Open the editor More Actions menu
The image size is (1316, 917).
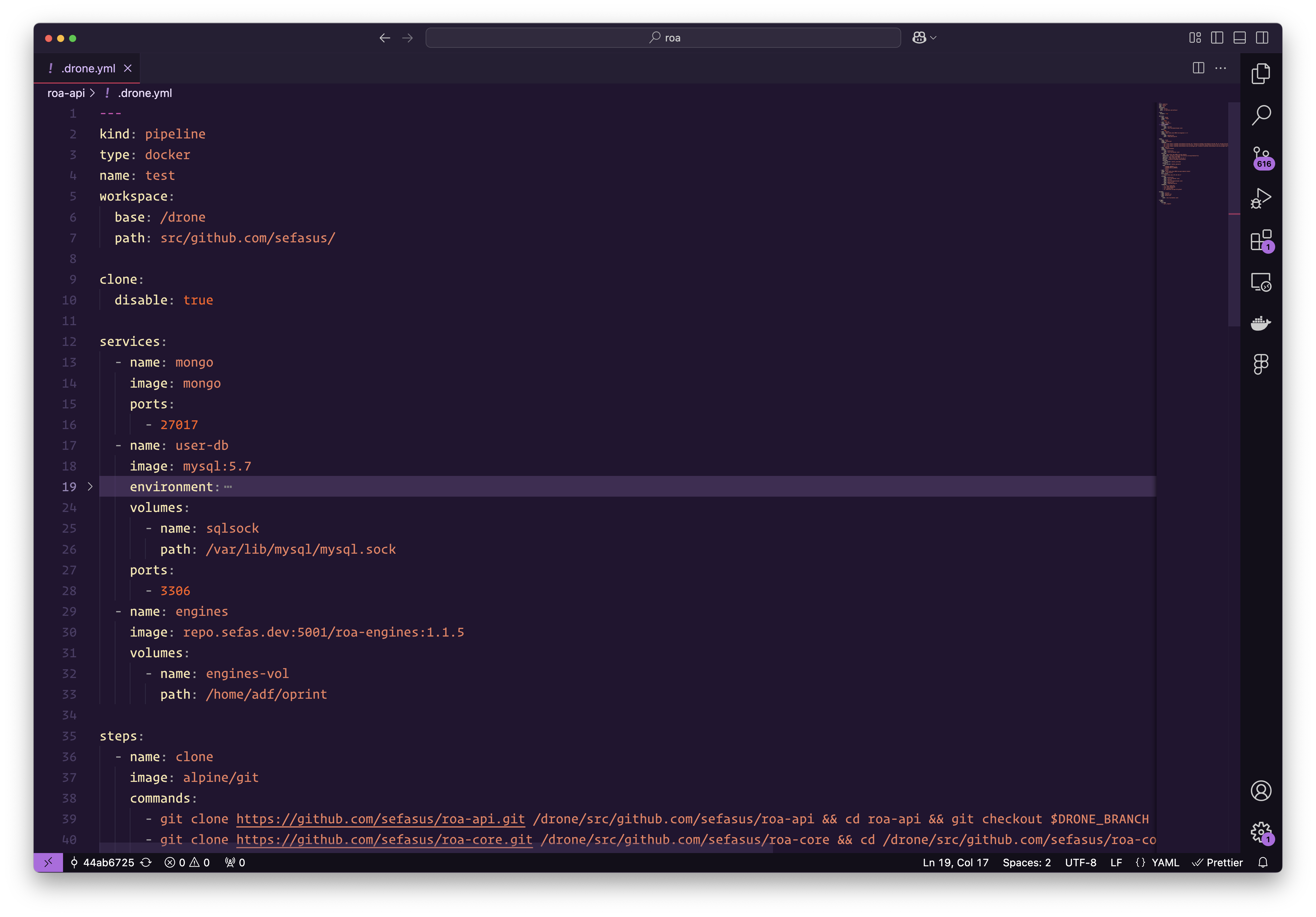click(1221, 68)
